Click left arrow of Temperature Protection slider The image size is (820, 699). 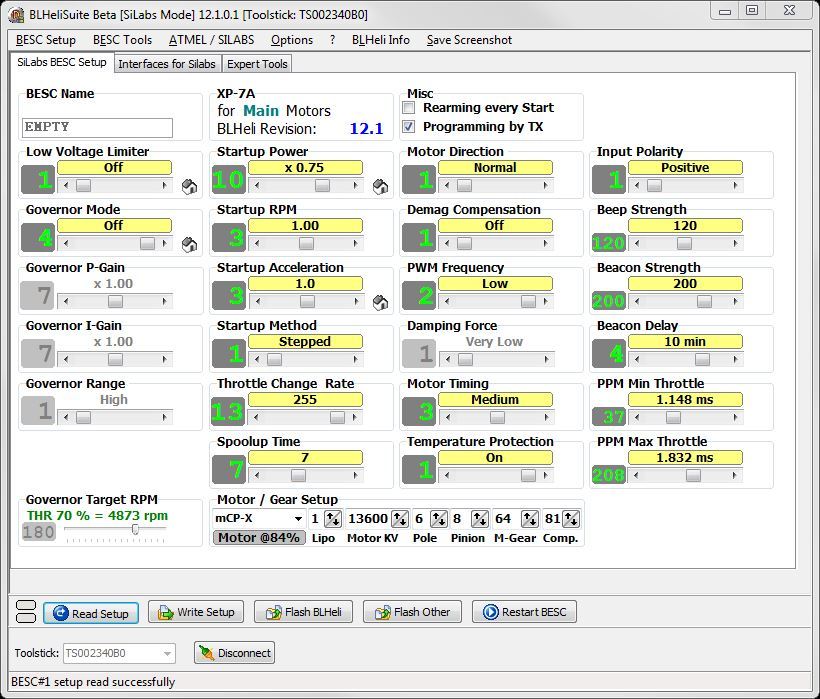pos(447,476)
